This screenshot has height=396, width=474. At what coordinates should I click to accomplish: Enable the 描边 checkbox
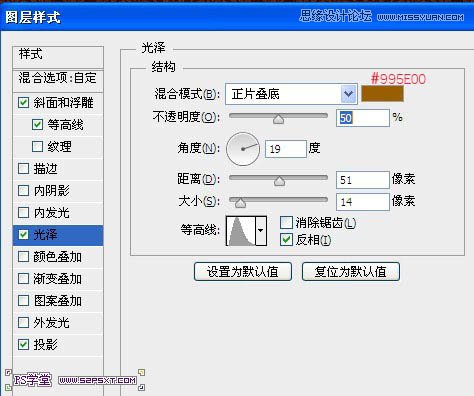pyautogui.click(x=23, y=168)
